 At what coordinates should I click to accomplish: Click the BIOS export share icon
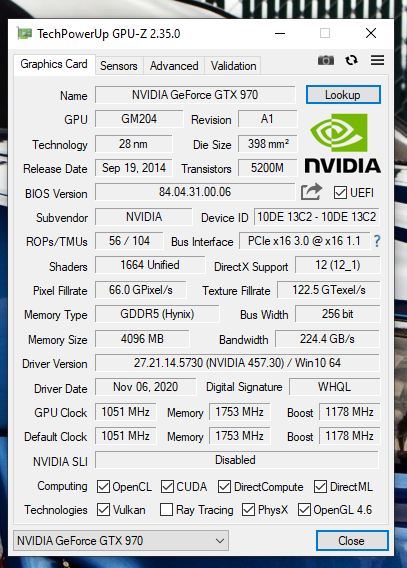pyautogui.click(x=311, y=192)
